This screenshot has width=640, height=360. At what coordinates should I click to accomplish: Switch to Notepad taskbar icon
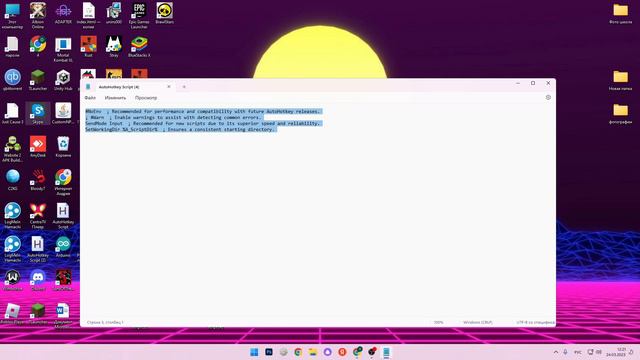pyautogui.click(x=386, y=352)
